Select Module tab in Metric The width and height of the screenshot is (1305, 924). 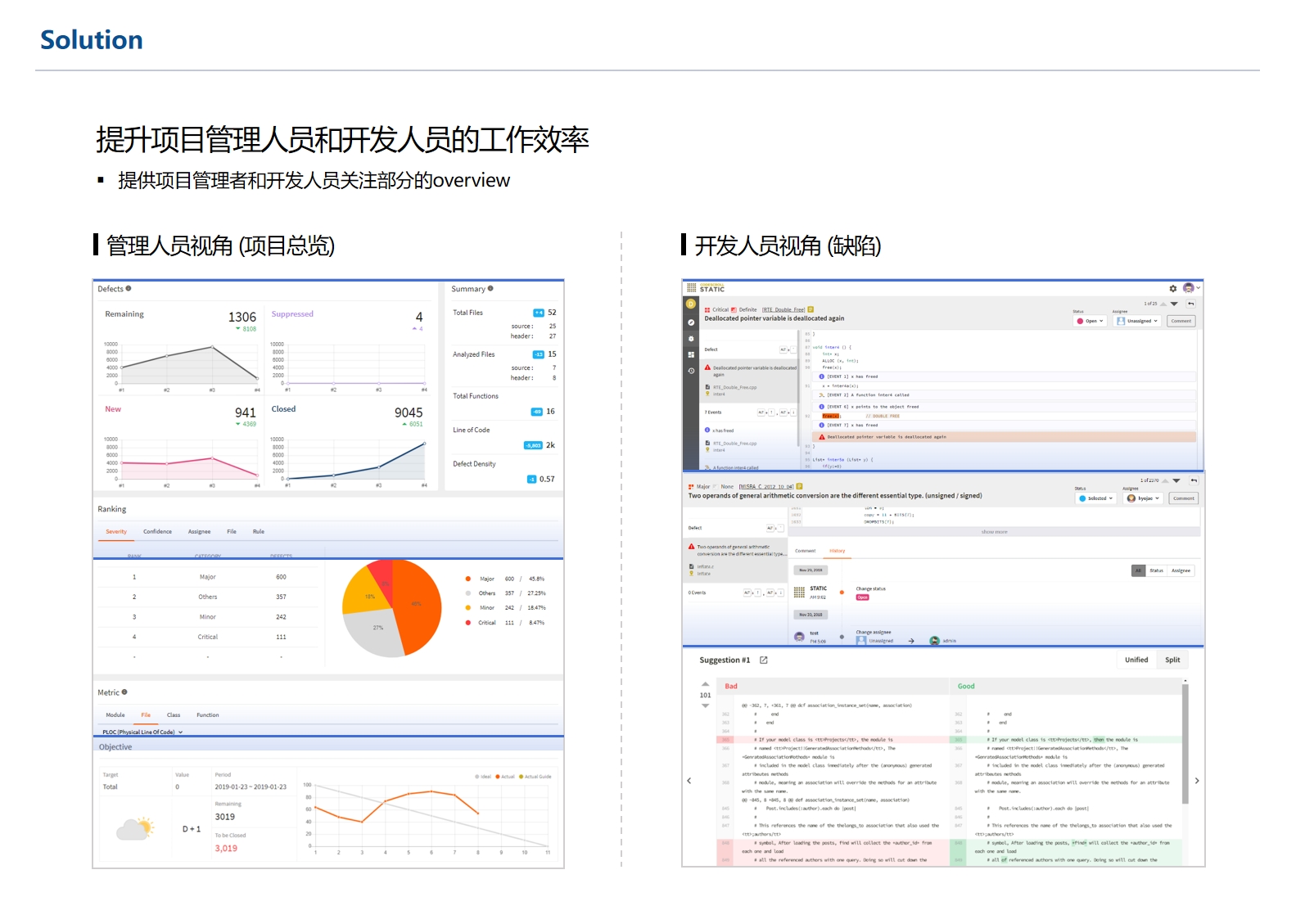pyautogui.click(x=115, y=714)
